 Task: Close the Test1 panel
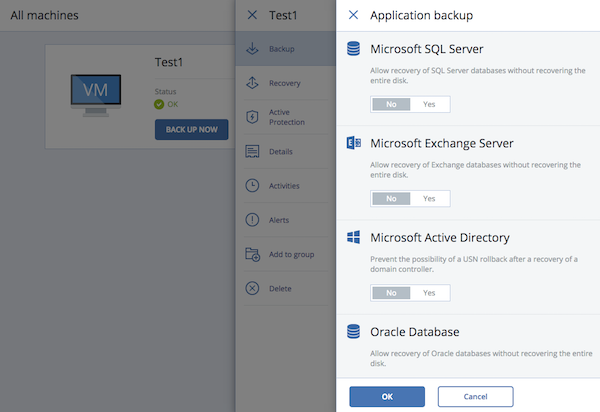pyautogui.click(x=252, y=16)
